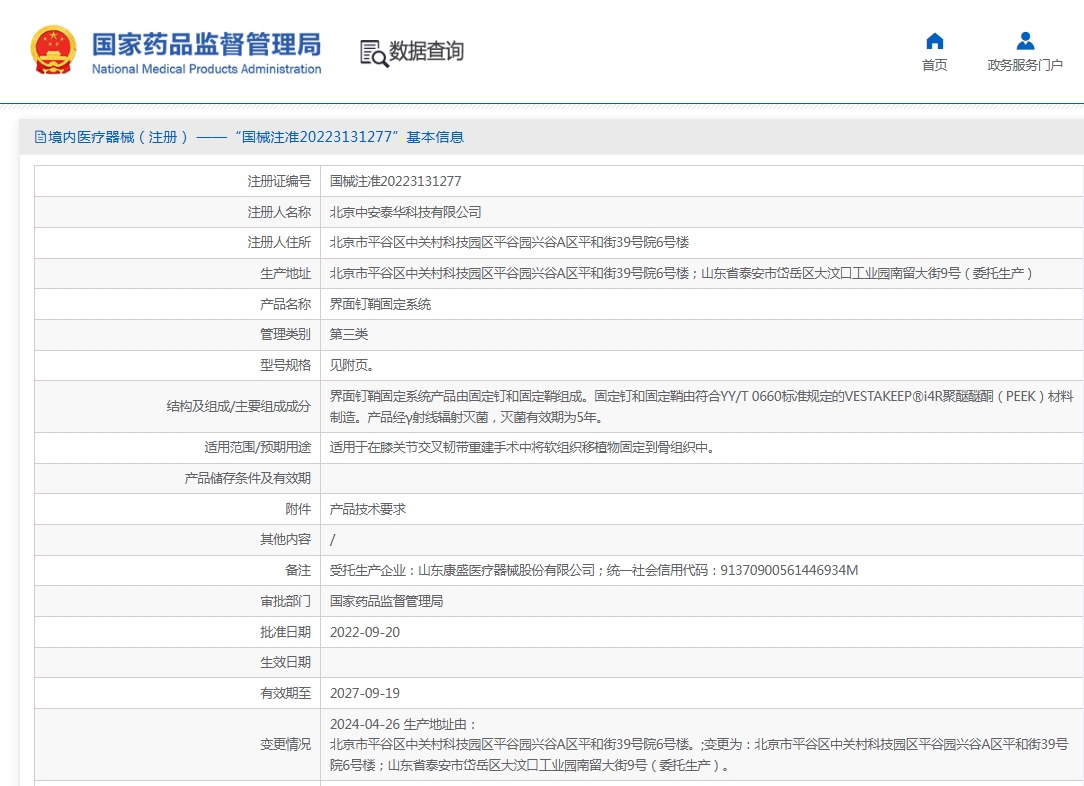Select the structure composition description text
Image resolution: width=1084 pixels, height=786 pixels.
[x=702, y=406]
